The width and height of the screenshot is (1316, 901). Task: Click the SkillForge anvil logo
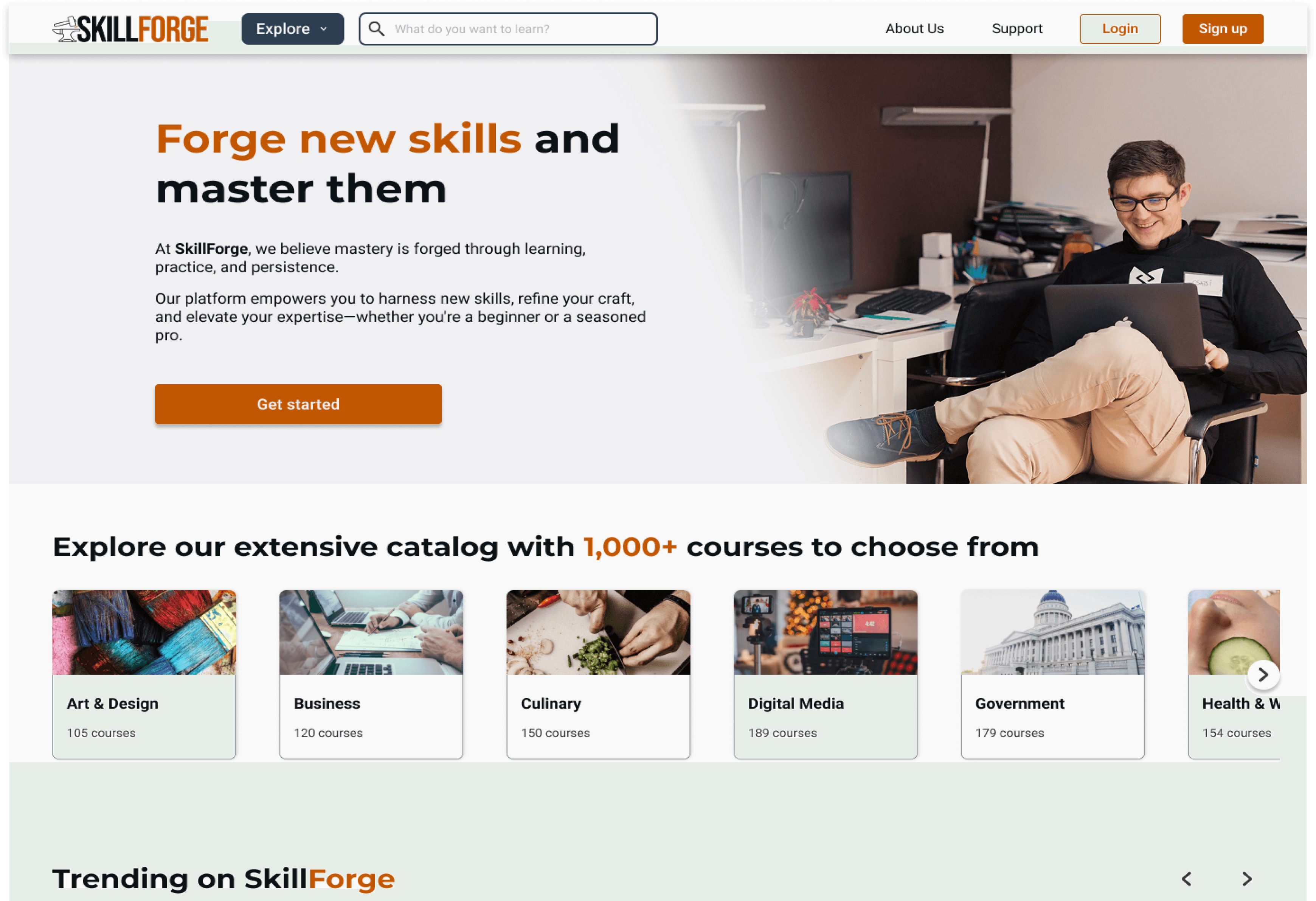point(130,29)
